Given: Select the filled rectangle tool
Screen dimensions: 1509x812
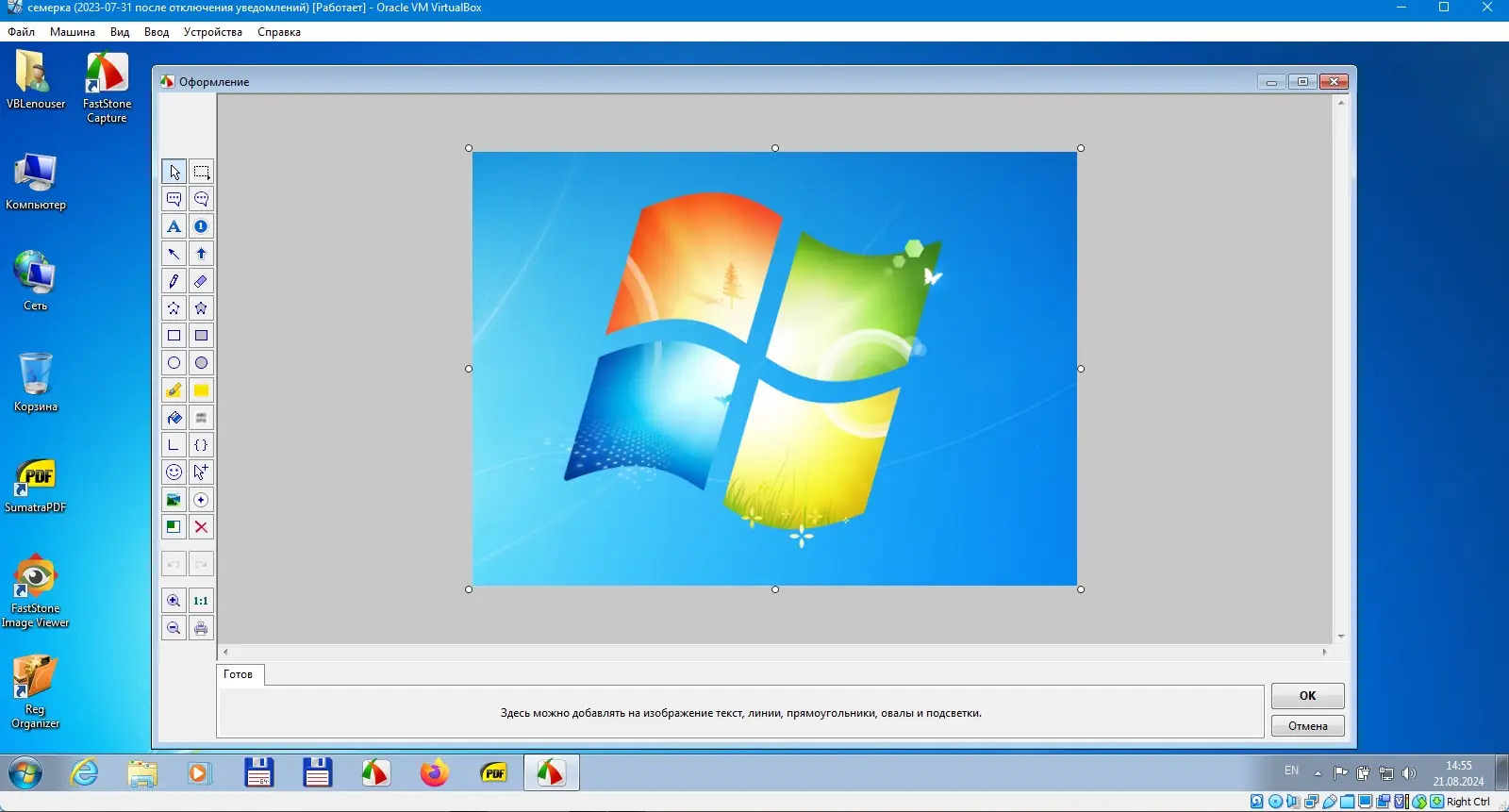Looking at the screenshot, I should click(x=201, y=336).
